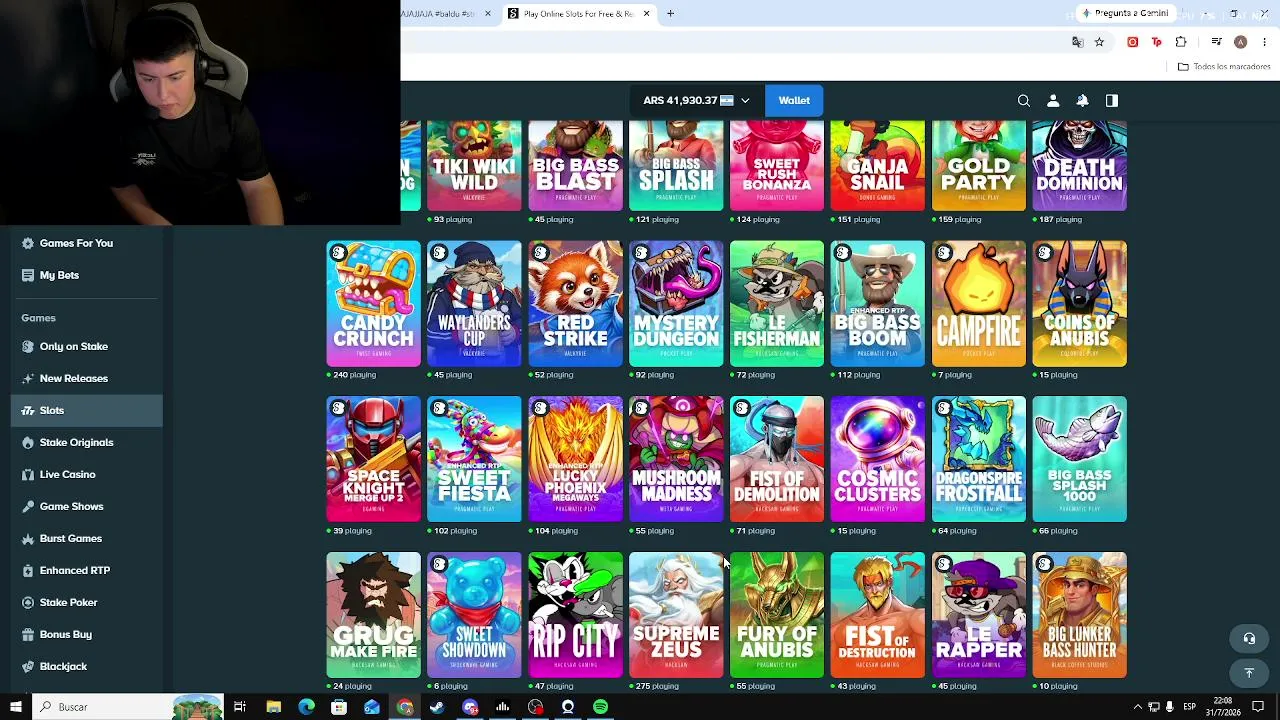Image resolution: width=1280 pixels, height=720 pixels.
Task: Click the Live Casino sidebar icon
Action: (28, 474)
